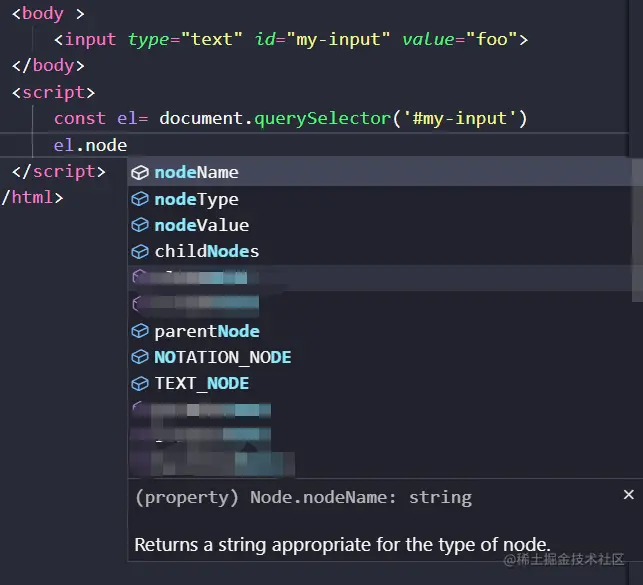
Task: Click the id attribute "my-input" value
Action: pyautogui.click(x=338, y=39)
